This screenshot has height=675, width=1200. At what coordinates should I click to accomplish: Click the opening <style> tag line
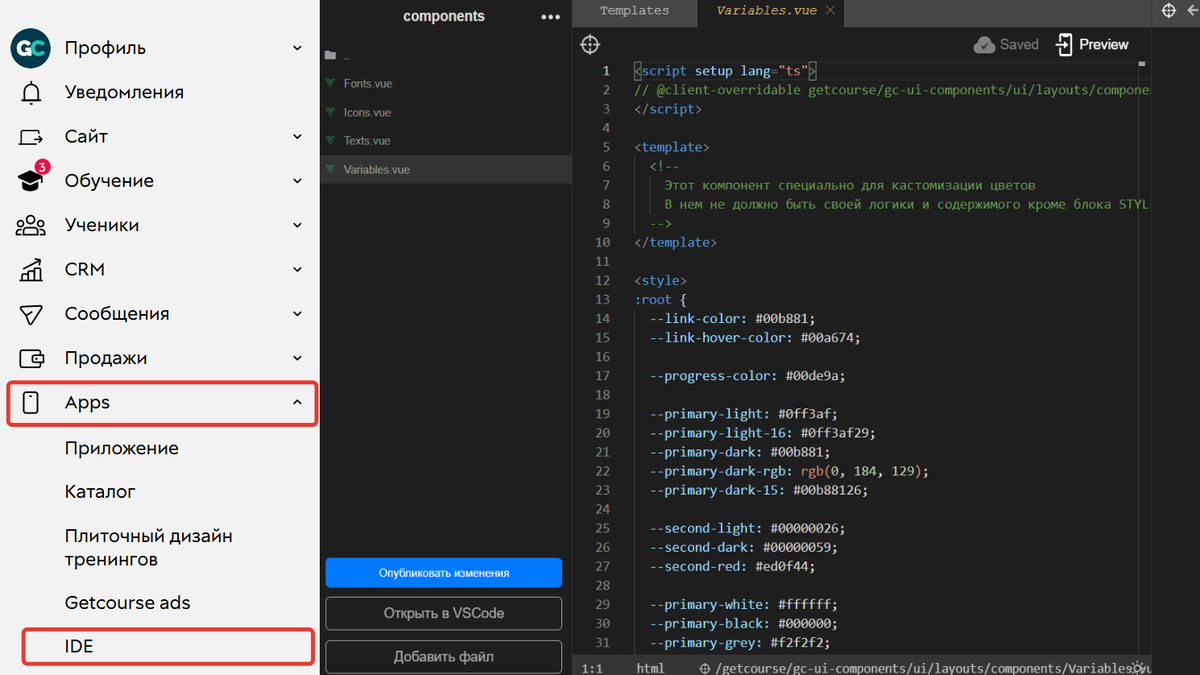coord(660,281)
